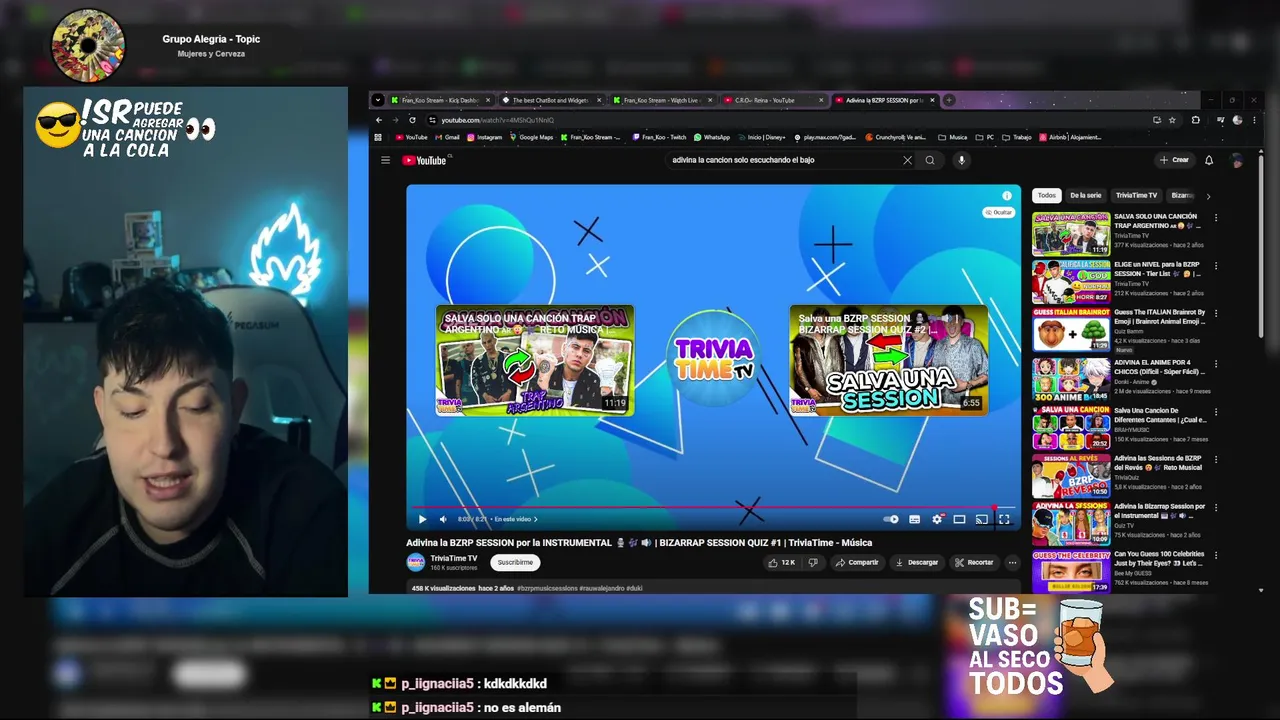1280x720 pixels.
Task: Reload the page in the browser
Action: pos(412,120)
